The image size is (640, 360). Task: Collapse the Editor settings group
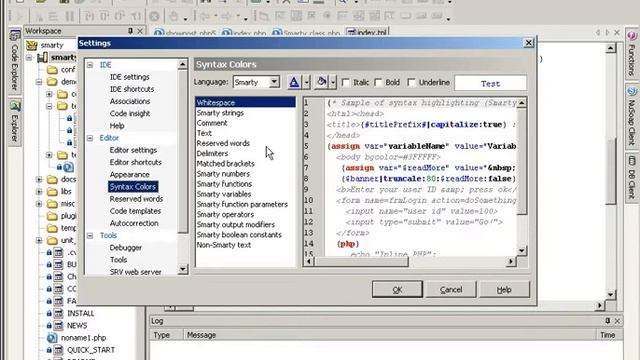(90, 138)
